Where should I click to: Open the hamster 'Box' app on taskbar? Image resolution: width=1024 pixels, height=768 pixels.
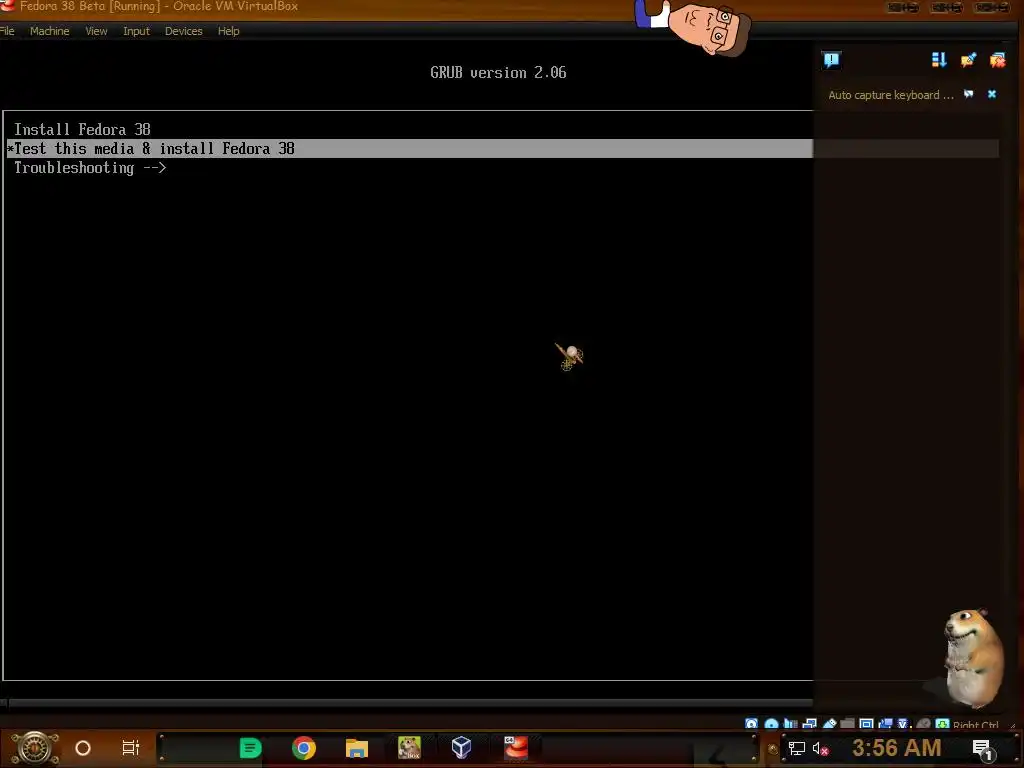[x=409, y=748]
